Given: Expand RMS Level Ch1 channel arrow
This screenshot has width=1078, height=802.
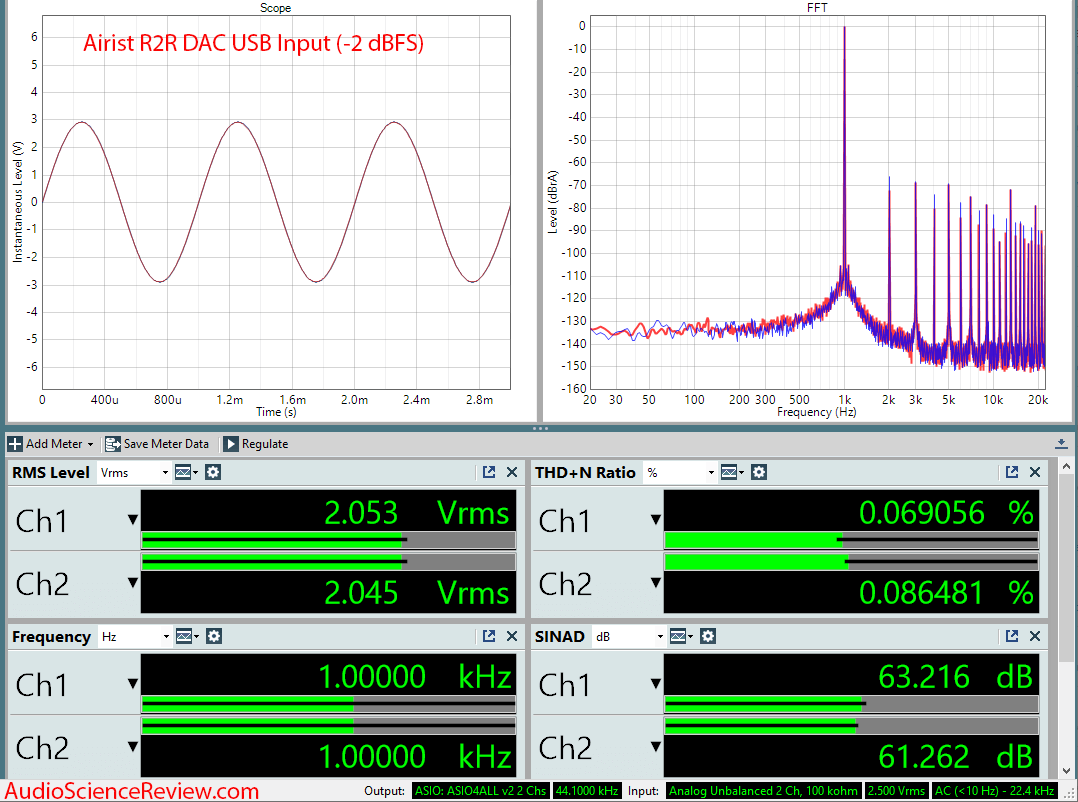Looking at the screenshot, I should coord(133,520).
